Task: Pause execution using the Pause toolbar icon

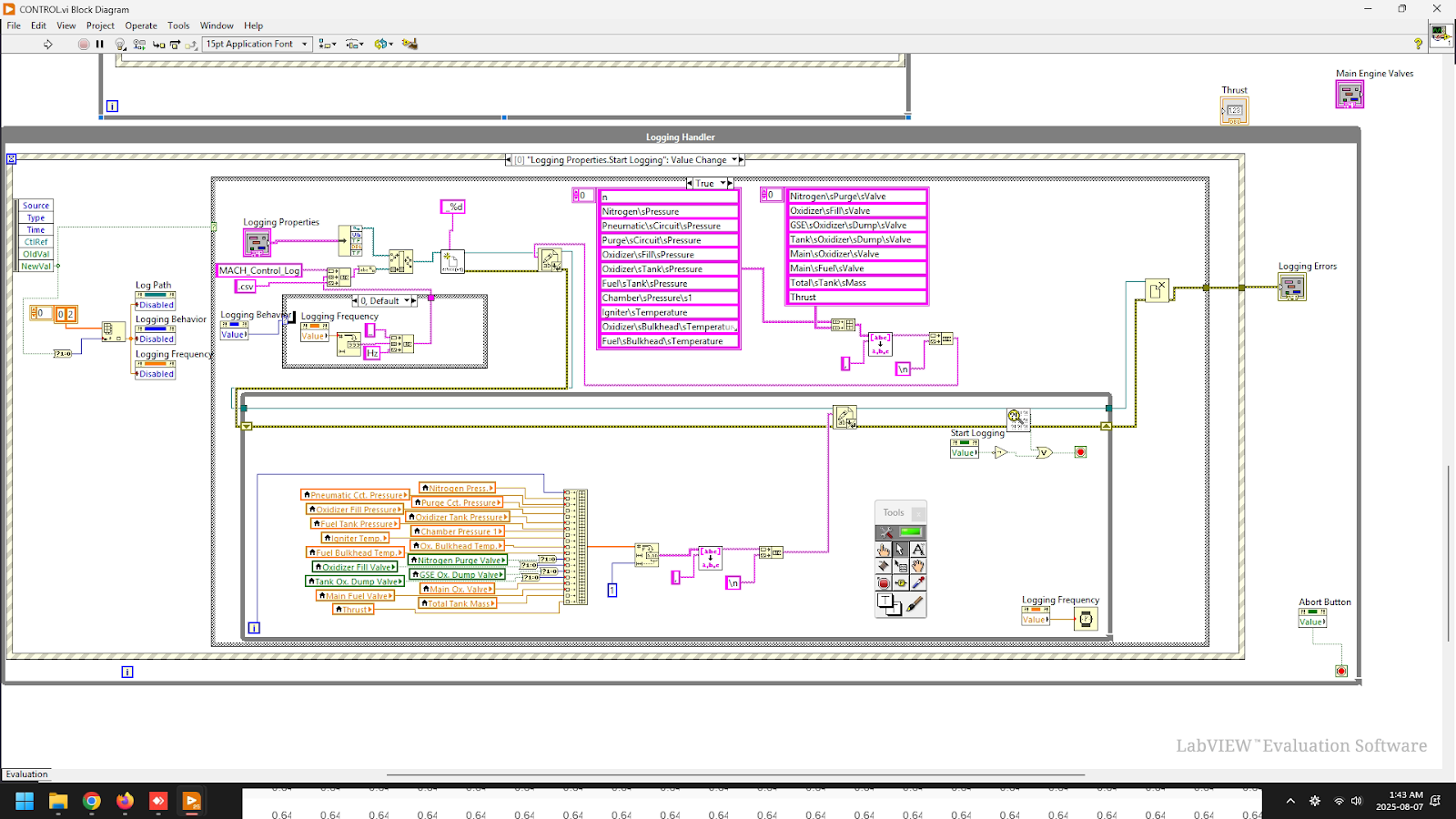Action: (x=98, y=44)
